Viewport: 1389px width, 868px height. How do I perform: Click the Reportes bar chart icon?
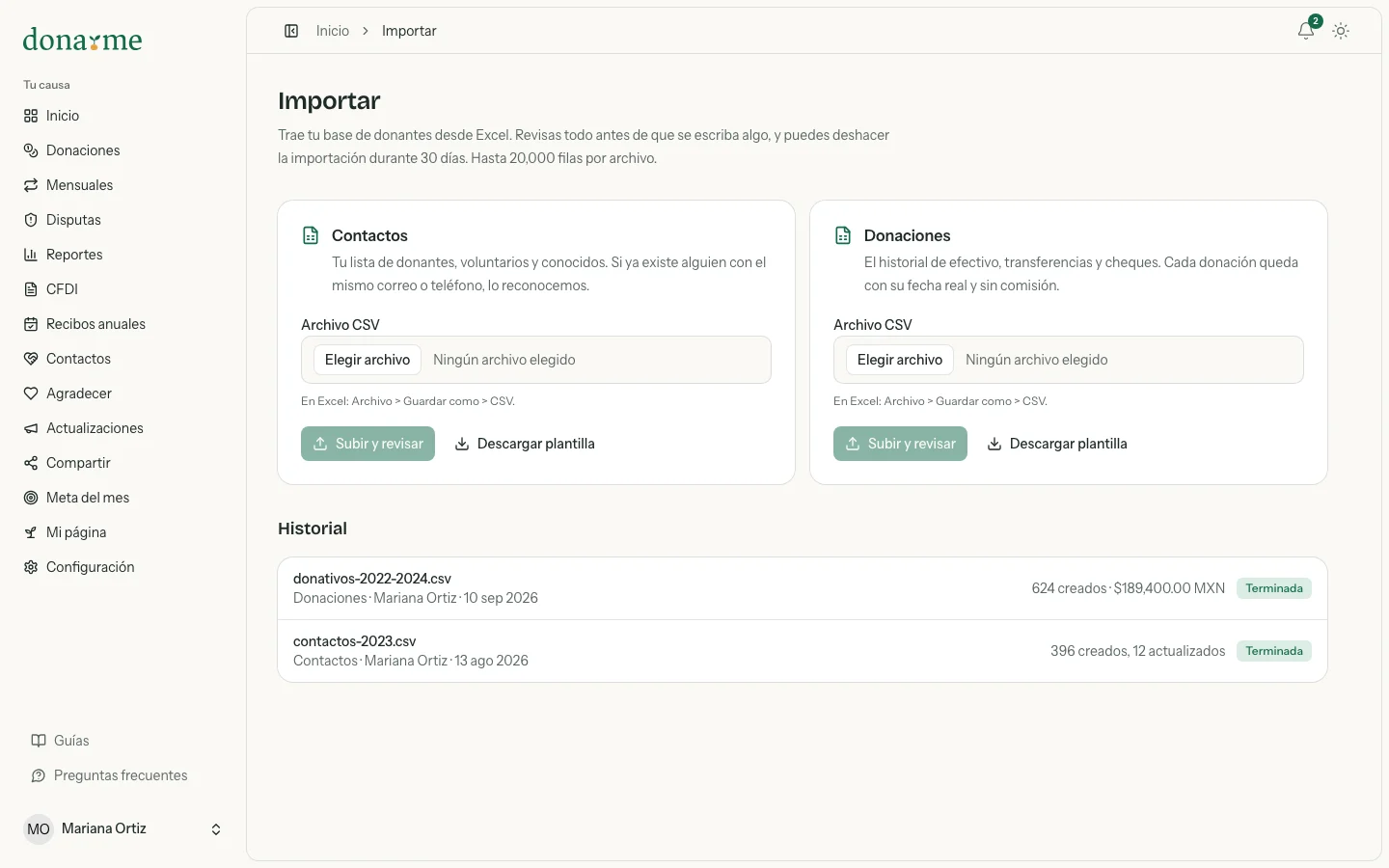[x=31, y=255]
